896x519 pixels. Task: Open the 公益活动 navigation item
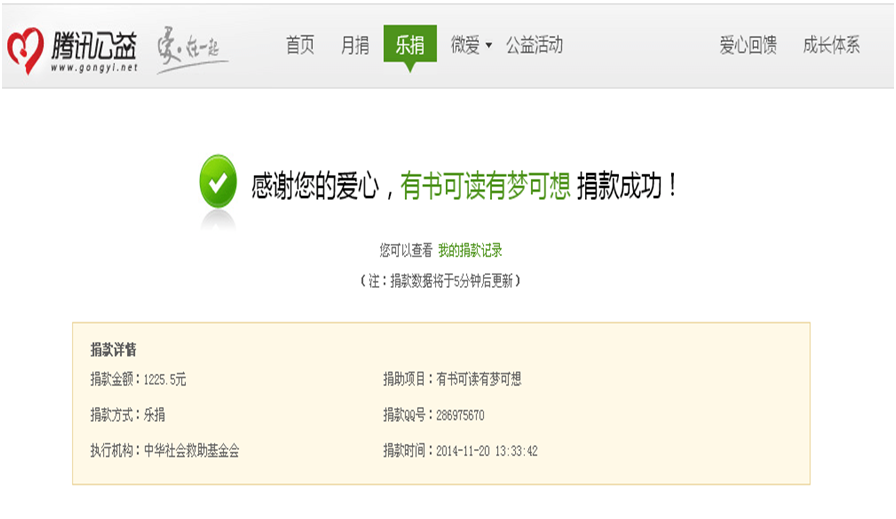coord(534,46)
